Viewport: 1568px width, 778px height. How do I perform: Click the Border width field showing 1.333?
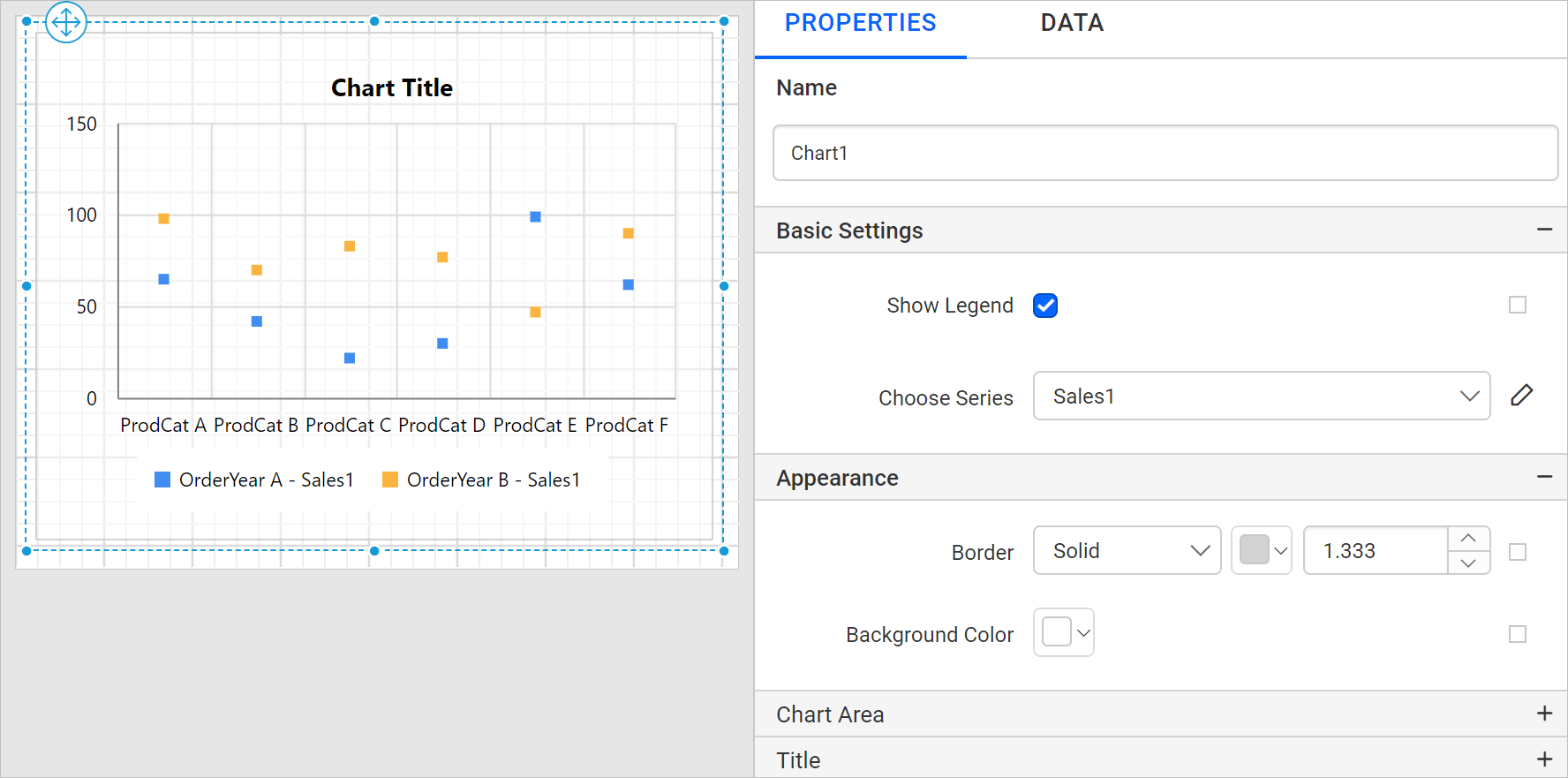point(1376,550)
